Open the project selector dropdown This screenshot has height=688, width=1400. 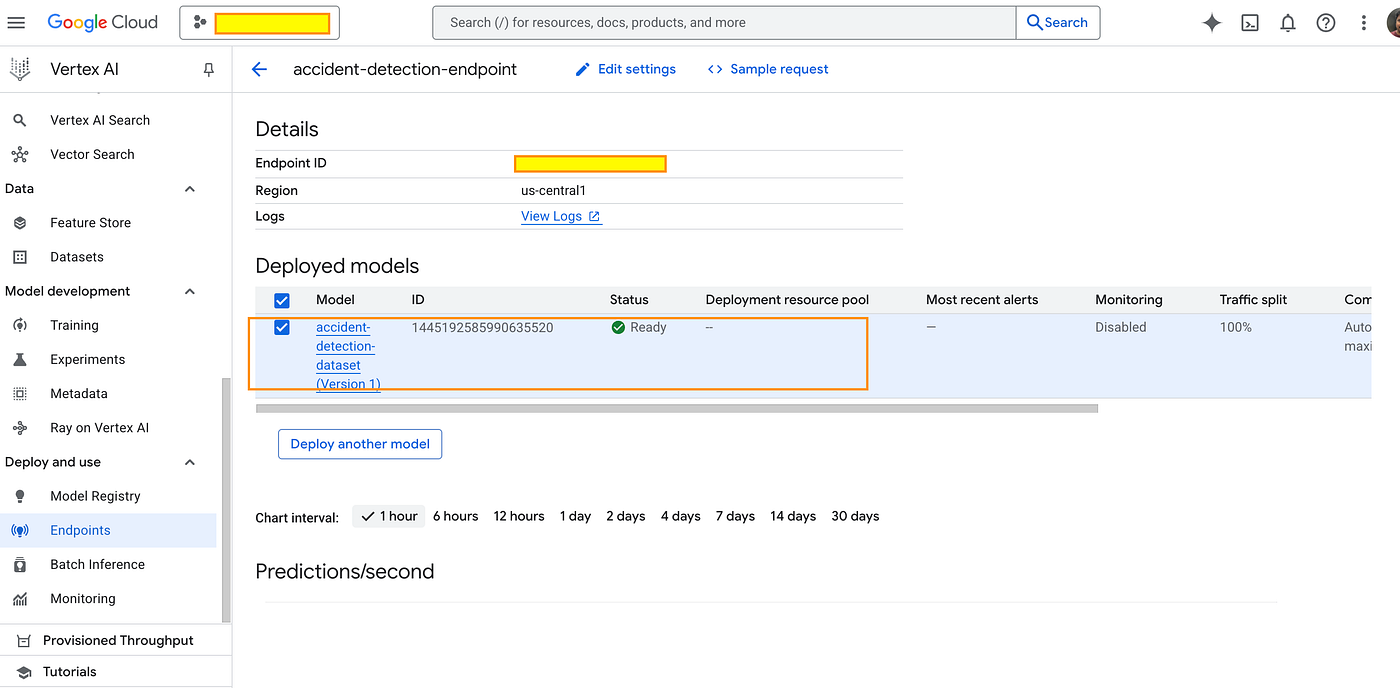click(x=260, y=22)
